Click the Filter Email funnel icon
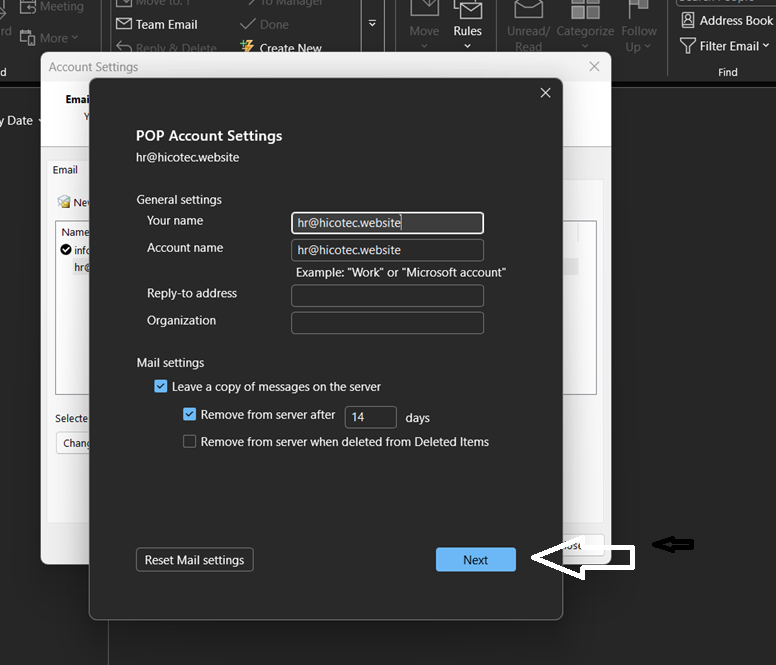 687,46
